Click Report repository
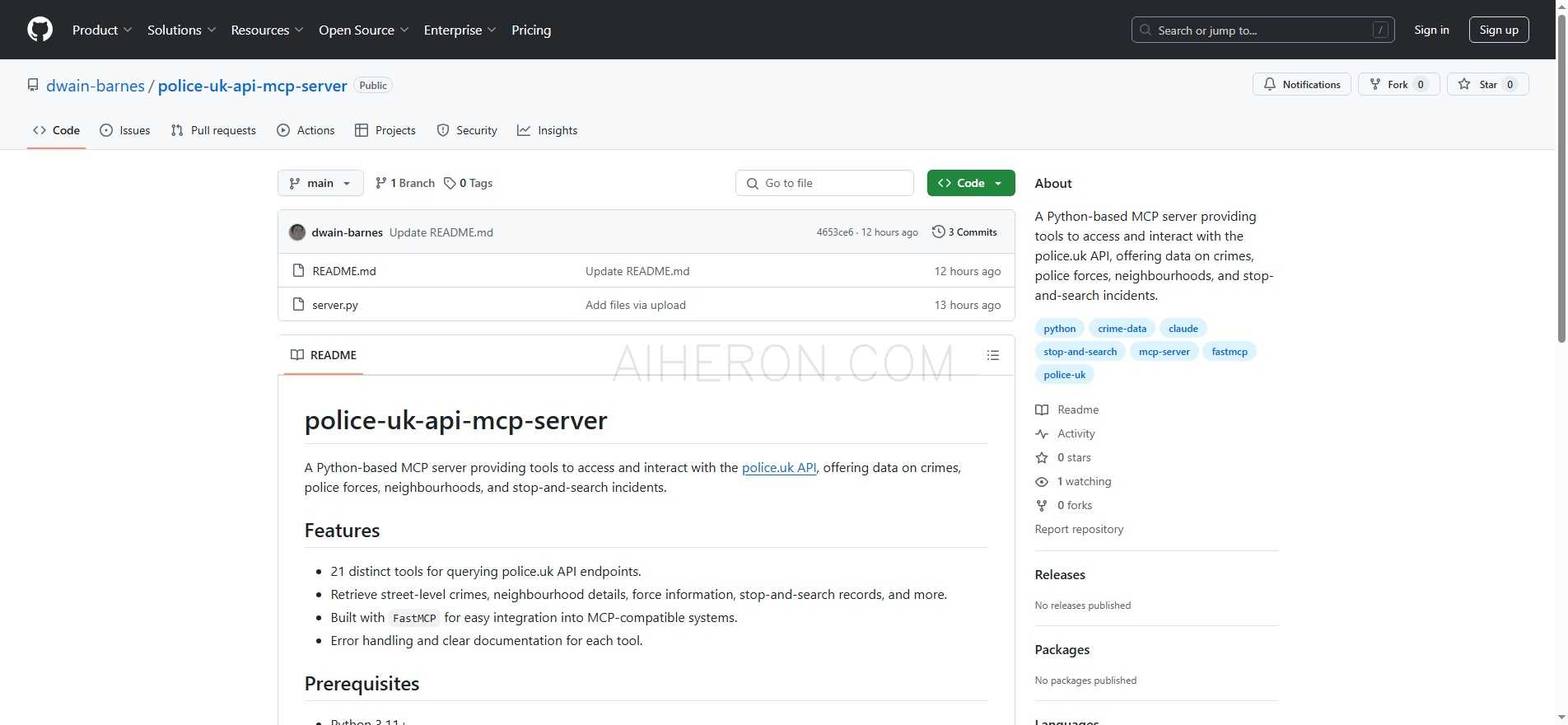The width and height of the screenshot is (1568, 725). [1079, 529]
